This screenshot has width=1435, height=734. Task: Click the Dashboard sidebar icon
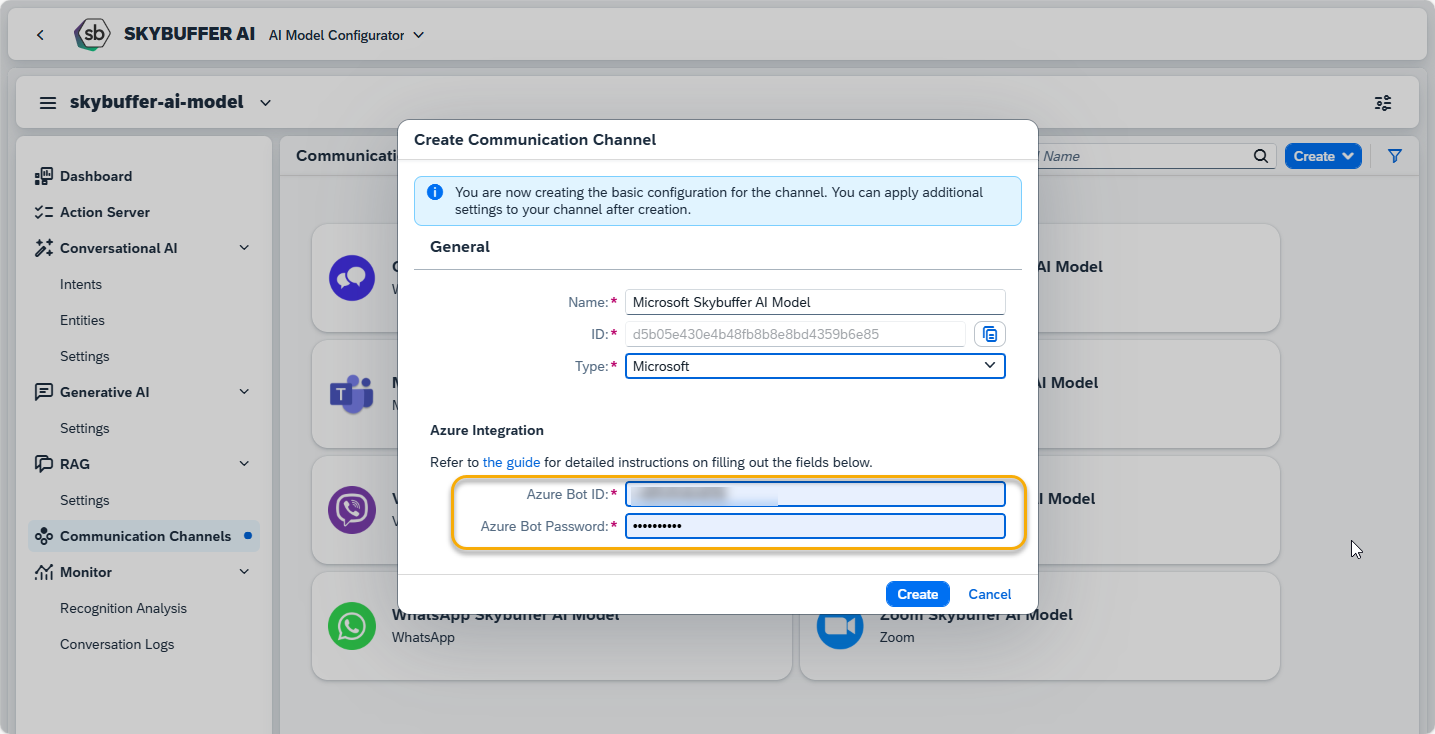click(43, 176)
